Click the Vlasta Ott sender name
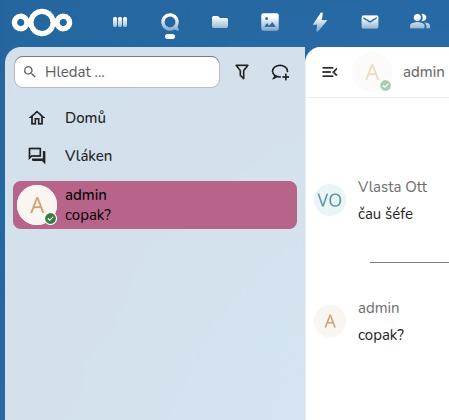 [392, 187]
